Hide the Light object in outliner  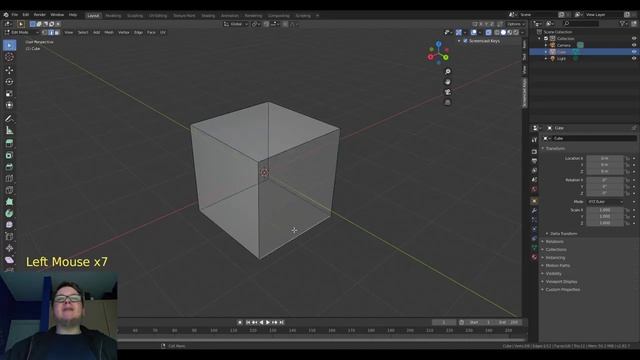[x=634, y=58]
